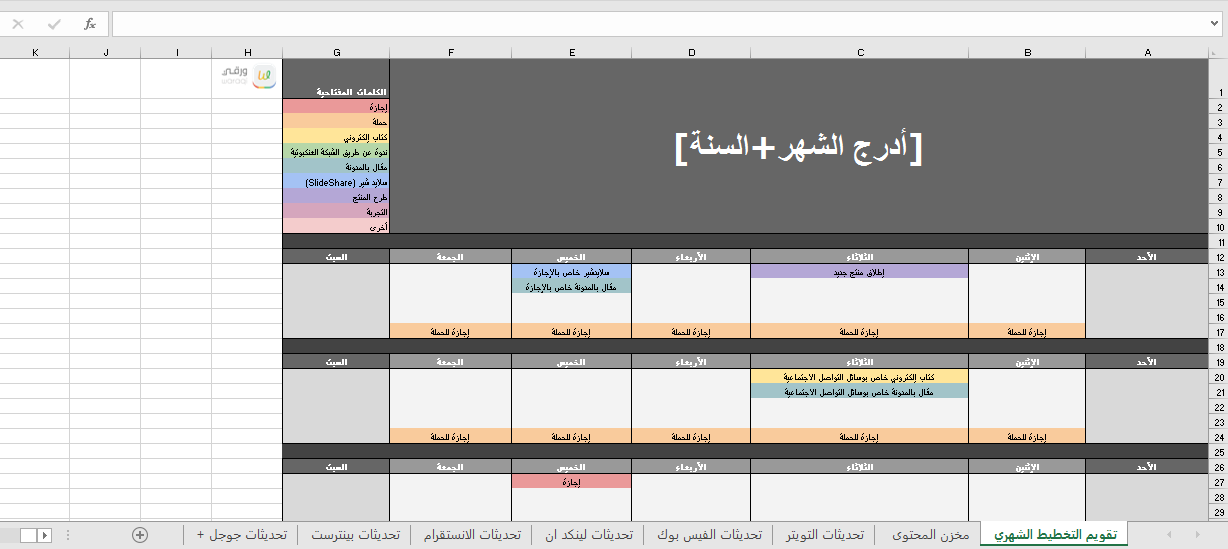Select the تحديثات الانستقرام sheet tab
Screen dimensions: 1228x549
(471, 535)
